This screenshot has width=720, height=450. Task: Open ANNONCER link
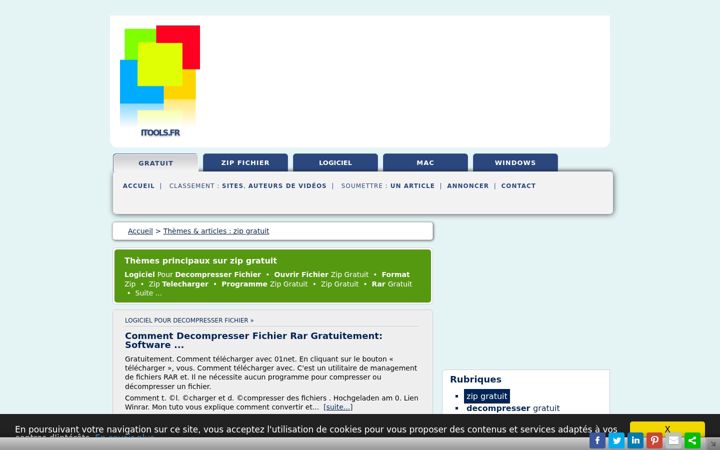tap(468, 186)
